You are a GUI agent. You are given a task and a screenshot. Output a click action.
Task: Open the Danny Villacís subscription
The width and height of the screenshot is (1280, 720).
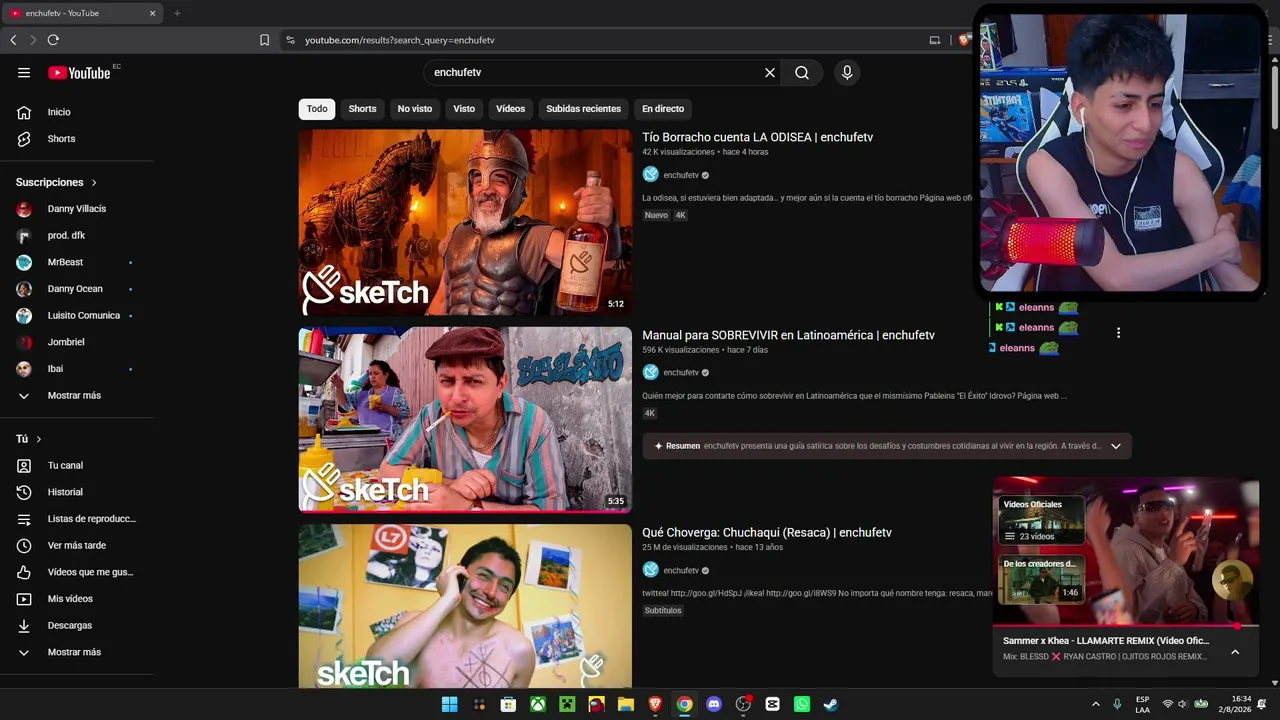77,209
